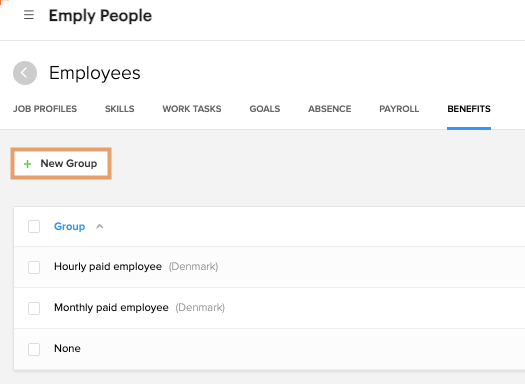Select the Goals tab
Screen dimensions: 525x384
pos(265,109)
